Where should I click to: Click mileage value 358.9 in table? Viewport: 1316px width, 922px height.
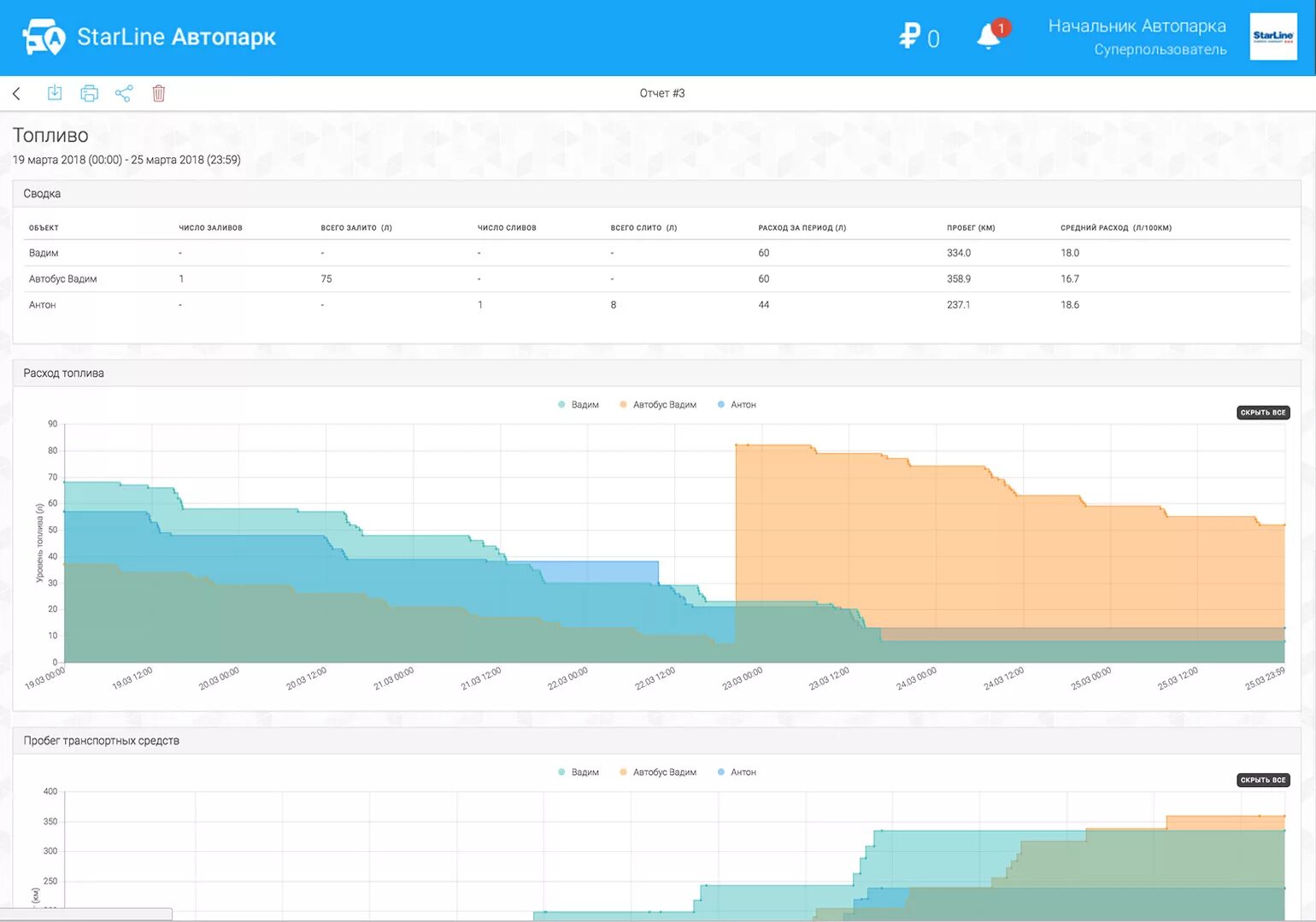[959, 279]
